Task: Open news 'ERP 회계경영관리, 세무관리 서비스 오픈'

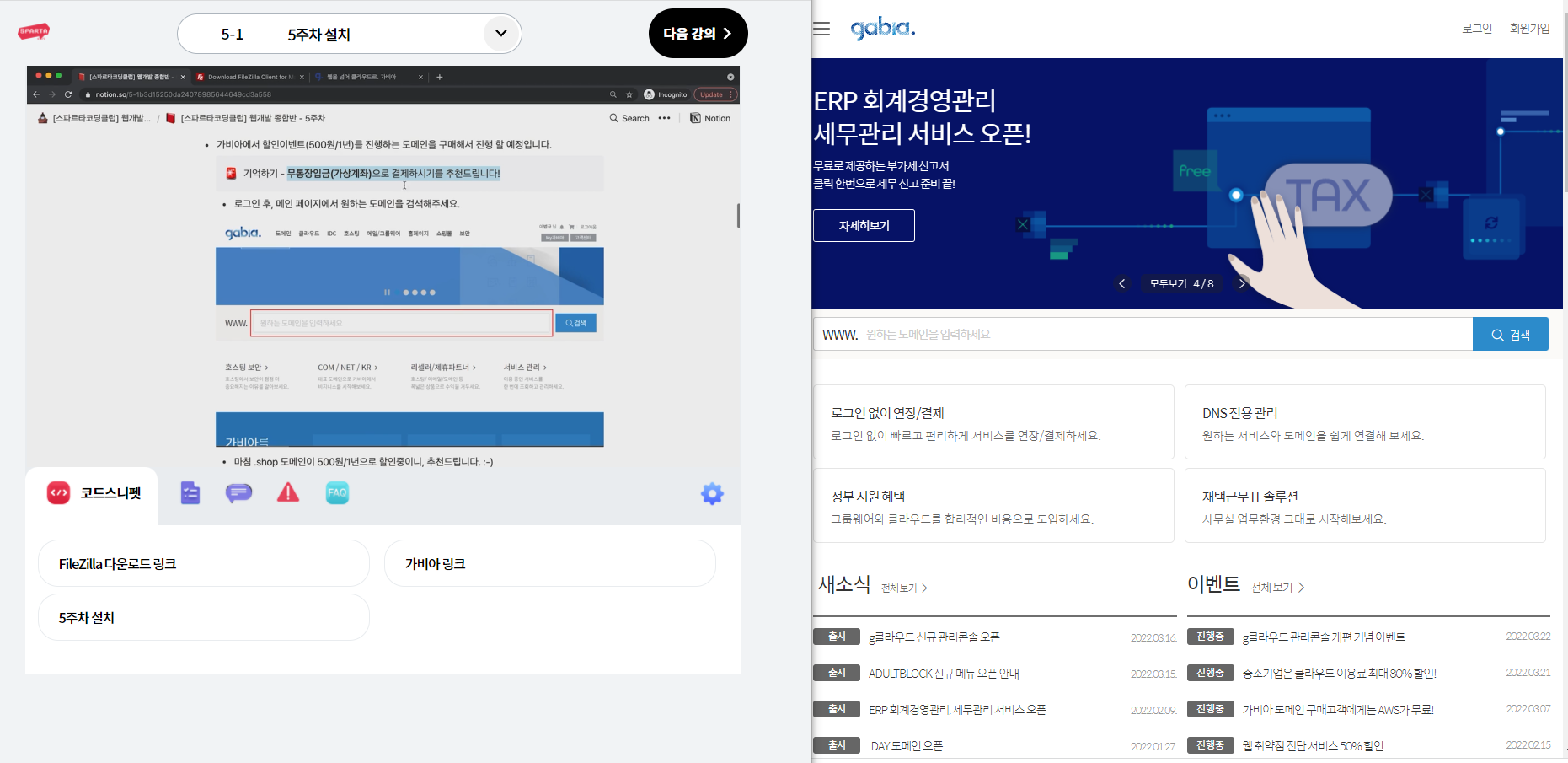Action: 957,710
